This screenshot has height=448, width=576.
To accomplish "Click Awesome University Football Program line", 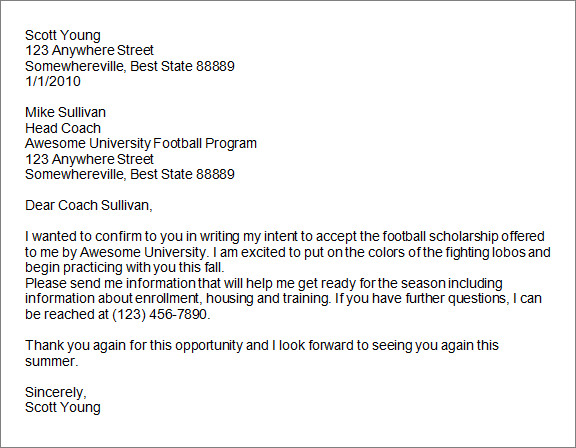I will coord(141,144).
